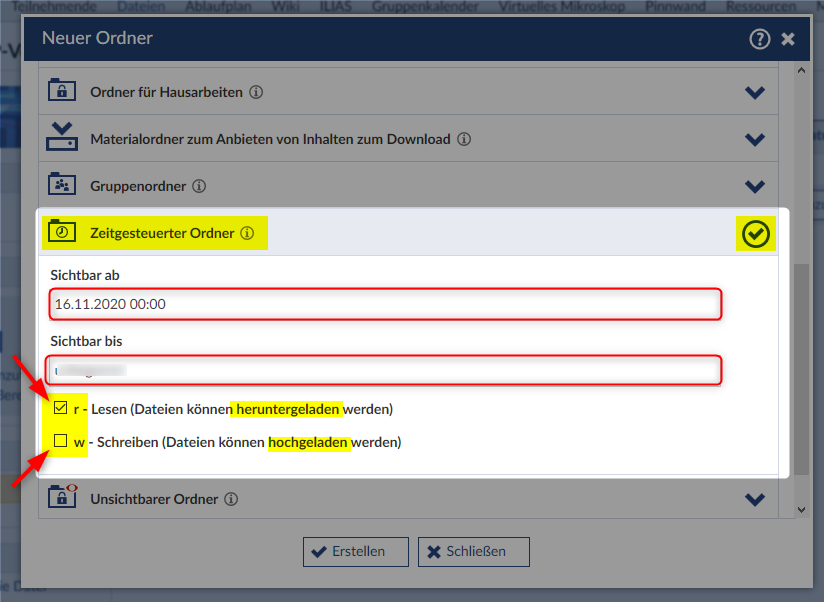Enable the w - Schreiben checkbox
Viewport: 824px width, 602px height.
click(61, 441)
